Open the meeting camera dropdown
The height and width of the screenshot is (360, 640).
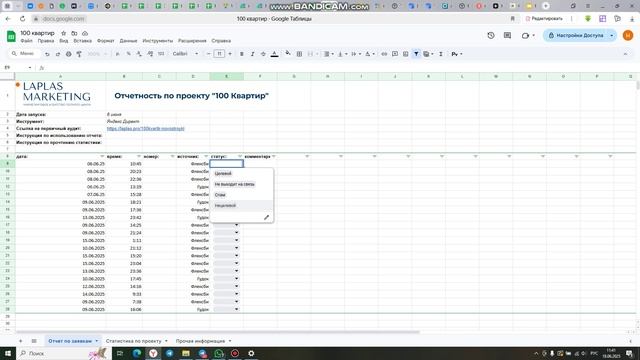click(528, 36)
